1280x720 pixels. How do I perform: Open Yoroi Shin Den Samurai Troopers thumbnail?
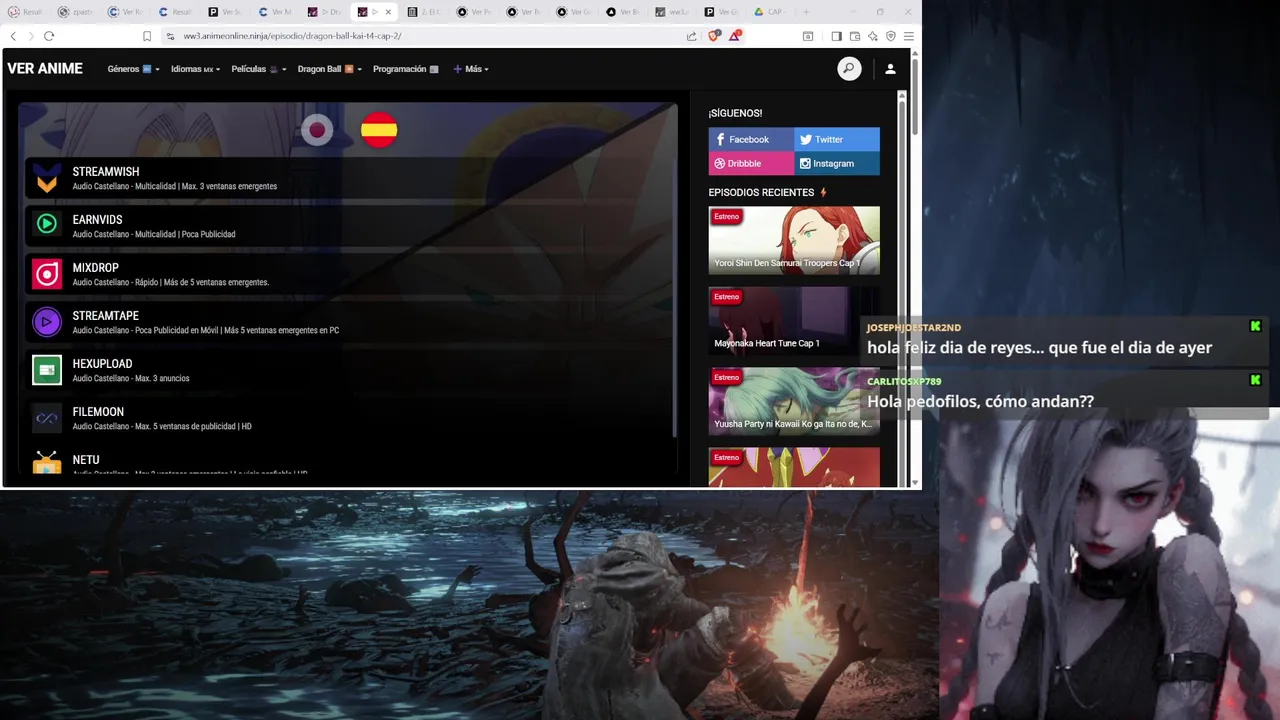point(794,240)
